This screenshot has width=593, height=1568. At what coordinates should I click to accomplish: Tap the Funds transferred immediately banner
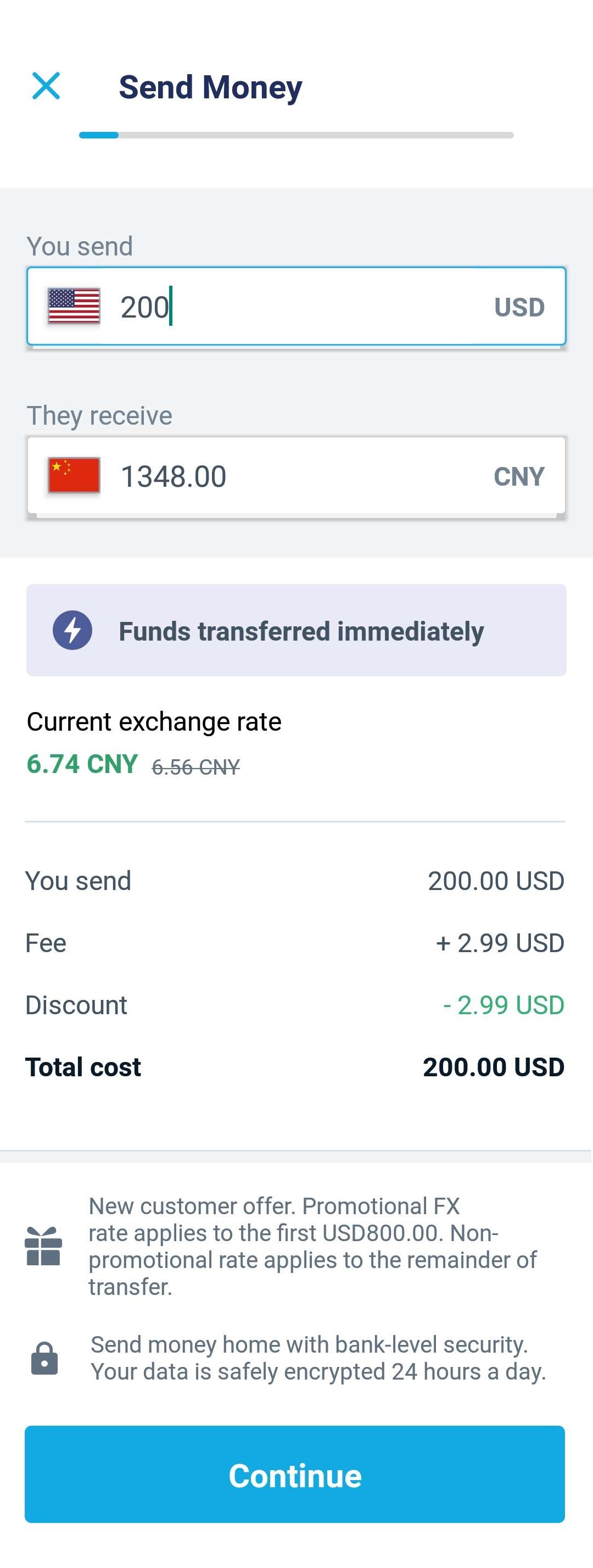296,630
